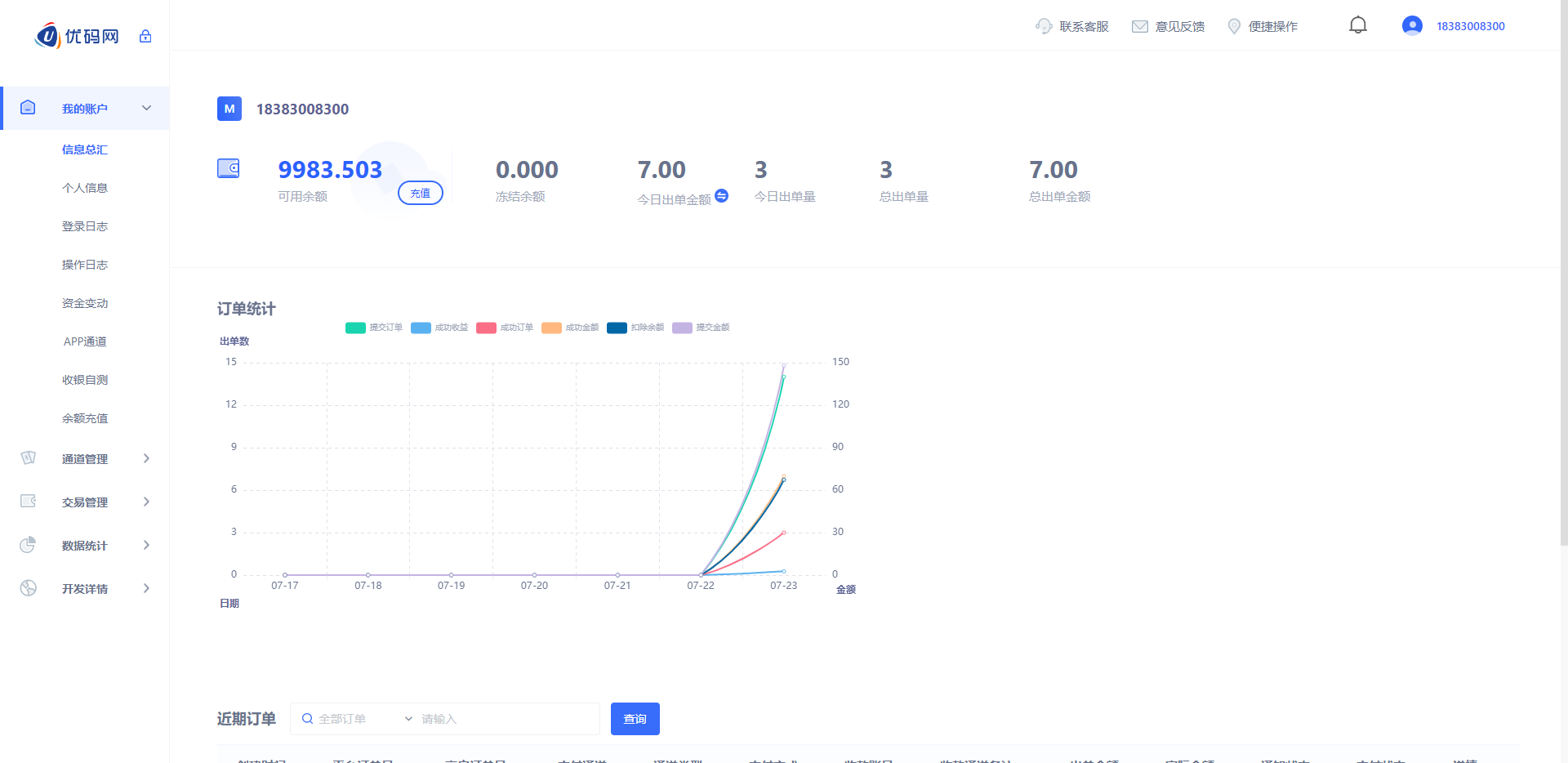Click the lock icon beside the 优码网 logo
The height and width of the screenshot is (763, 1568).
click(145, 36)
